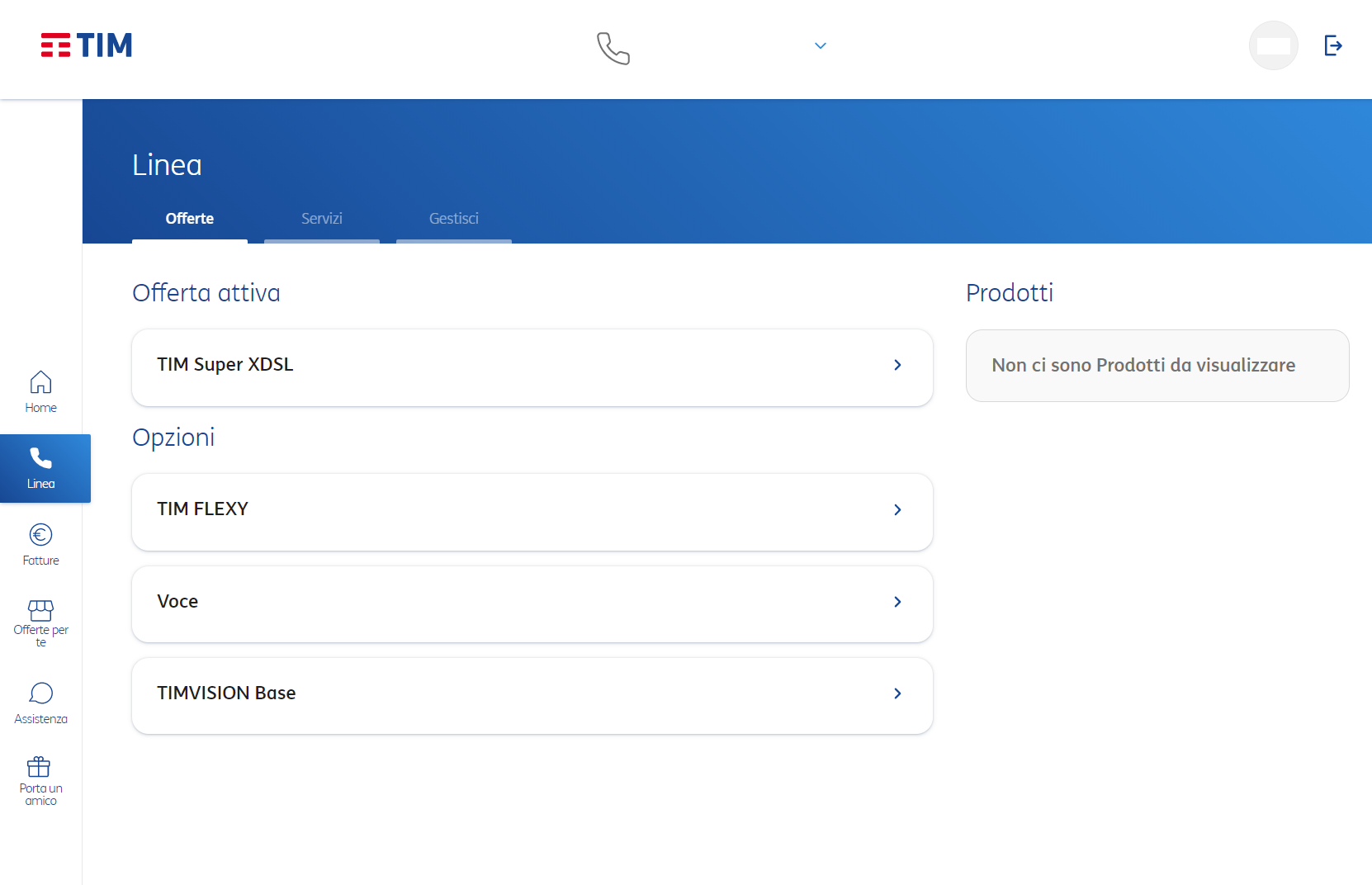Expand the line selector chevron in header

pos(821,45)
